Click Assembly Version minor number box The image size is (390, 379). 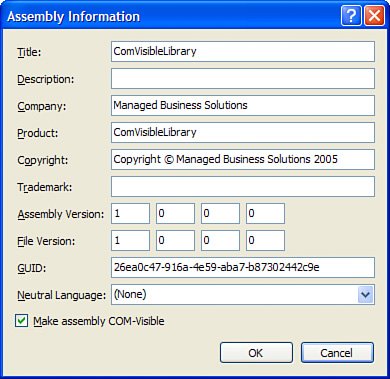point(175,214)
